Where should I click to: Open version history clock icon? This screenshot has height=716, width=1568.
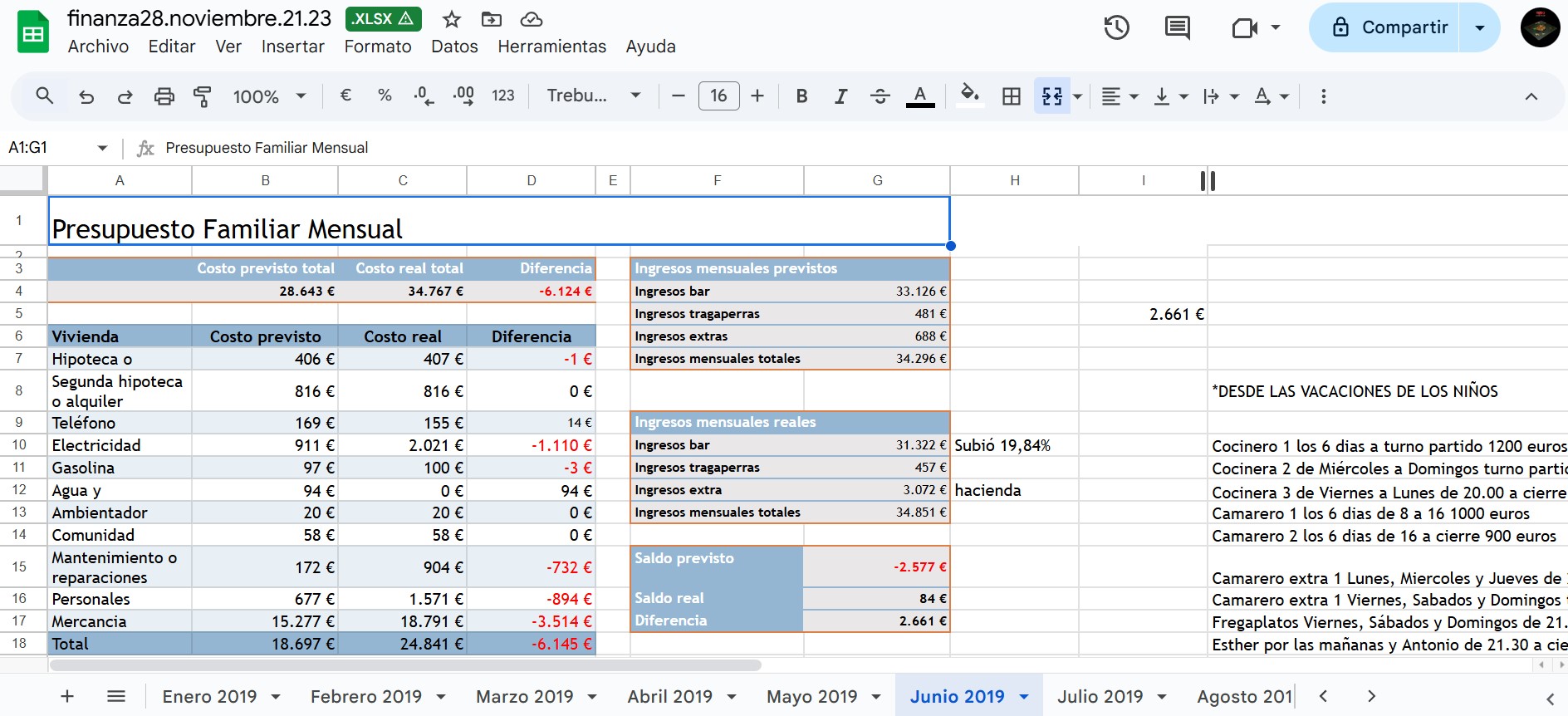1116,27
